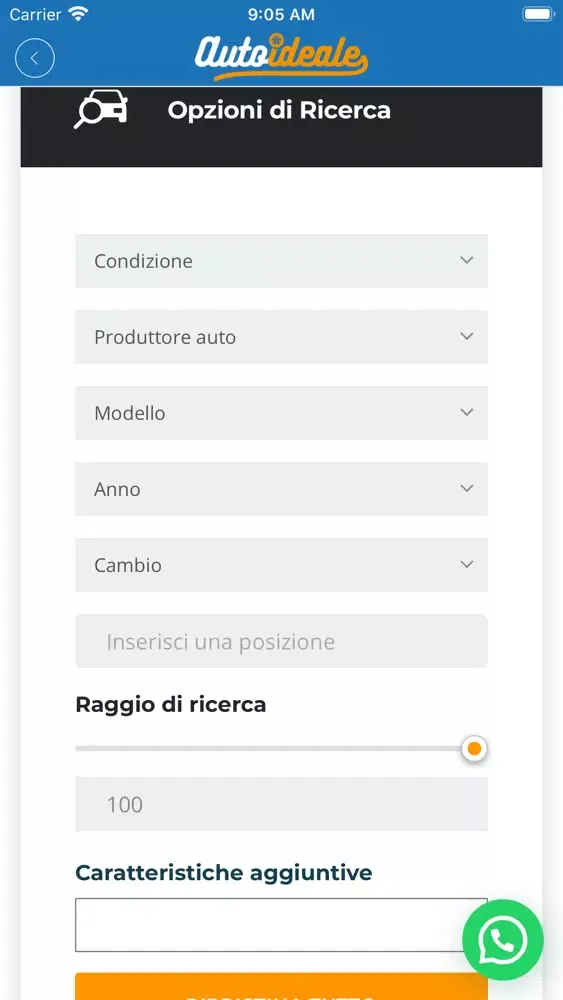Screen dimensions: 563x1000
Task: Choose a Modello from dropdown
Action: point(281,413)
